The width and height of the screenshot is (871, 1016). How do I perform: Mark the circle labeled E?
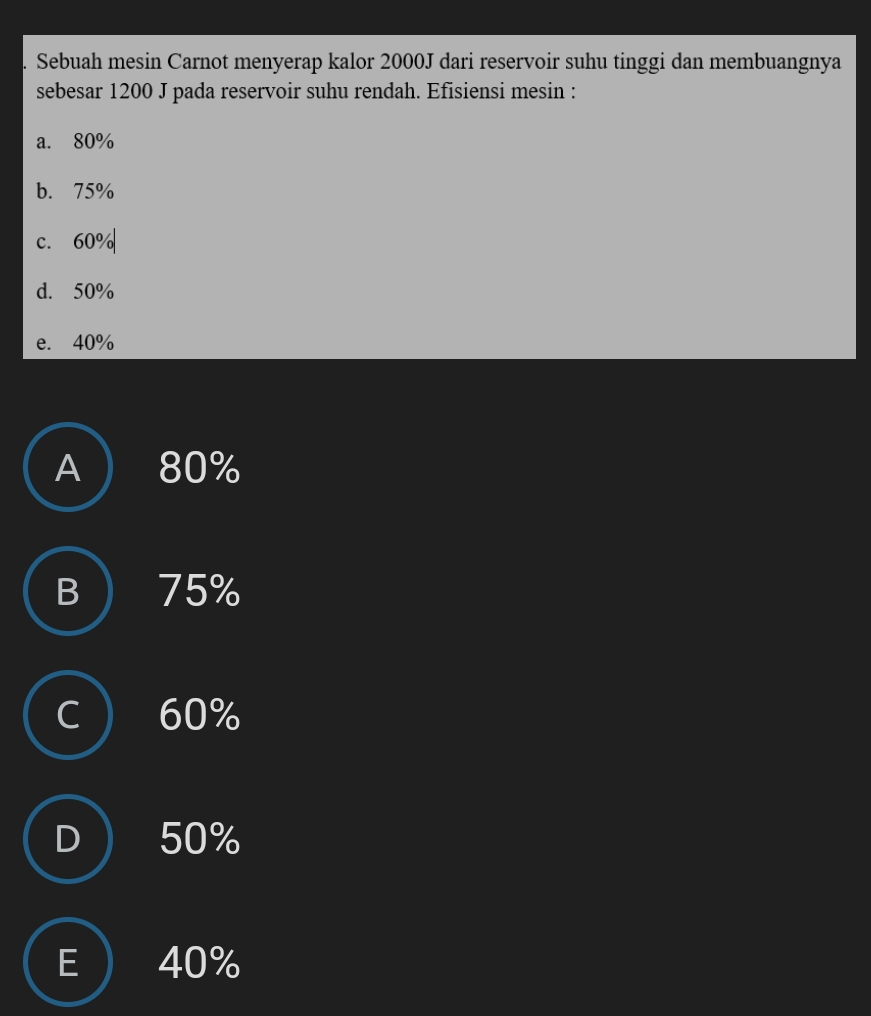[67, 962]
